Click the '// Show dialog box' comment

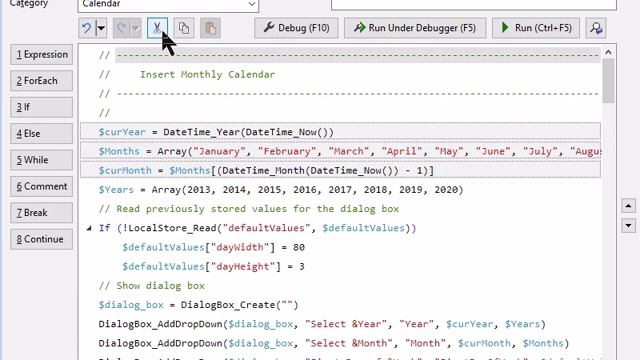[151, 286]
